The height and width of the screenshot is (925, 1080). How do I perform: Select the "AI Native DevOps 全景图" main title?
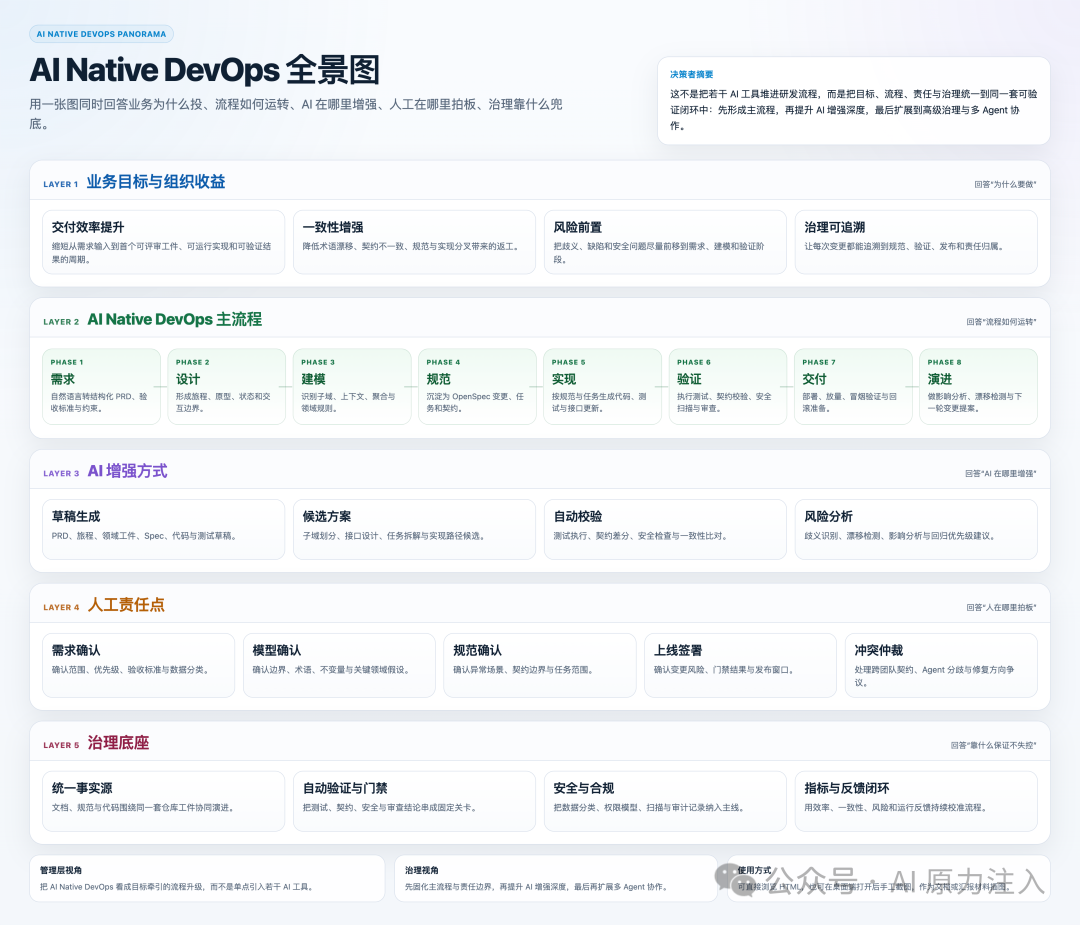pyautogui.click(x=205, y=70)
